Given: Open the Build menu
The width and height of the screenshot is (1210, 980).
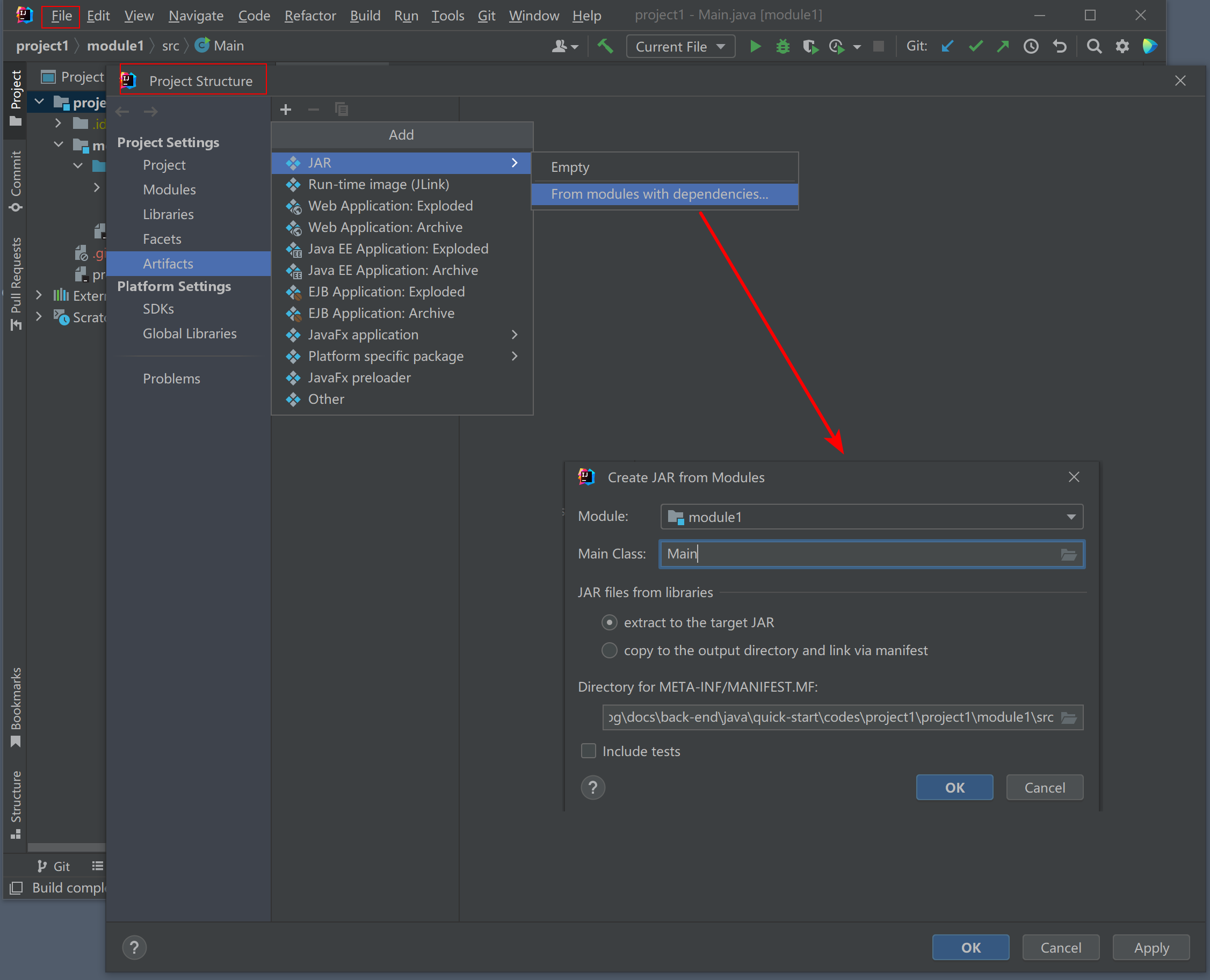Looking at the screenshot, I should pos(365,16).
